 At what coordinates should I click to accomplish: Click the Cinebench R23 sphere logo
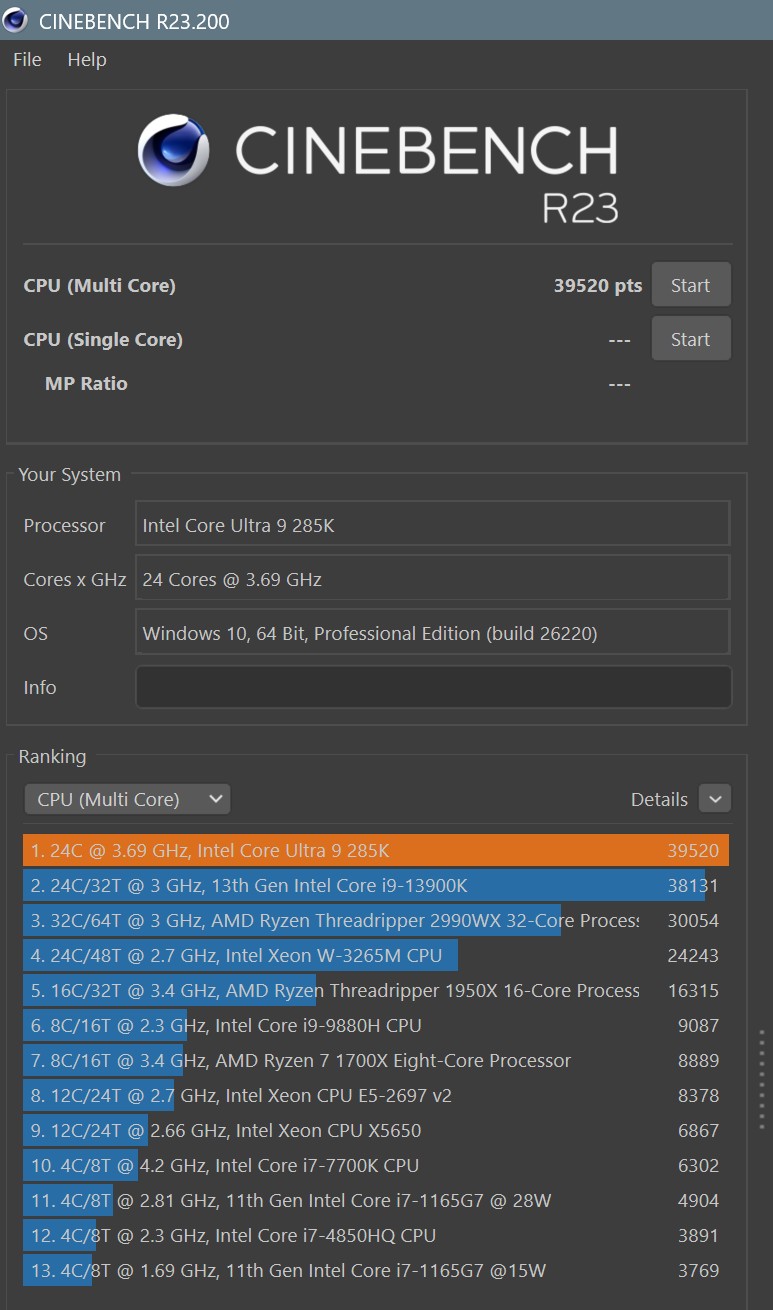[x=174, y=150]
